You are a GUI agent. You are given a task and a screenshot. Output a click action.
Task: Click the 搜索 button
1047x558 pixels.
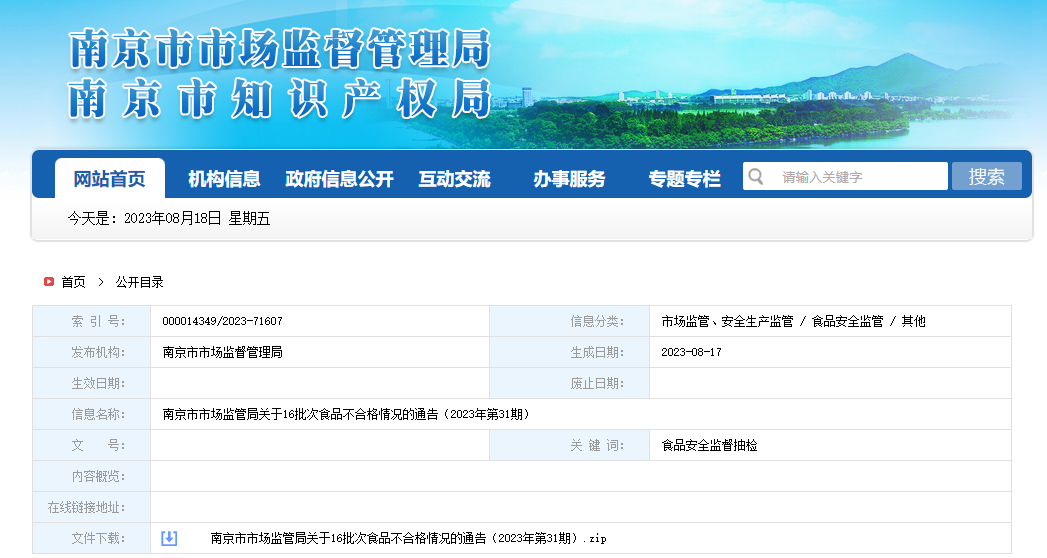[x=987, y=176]
